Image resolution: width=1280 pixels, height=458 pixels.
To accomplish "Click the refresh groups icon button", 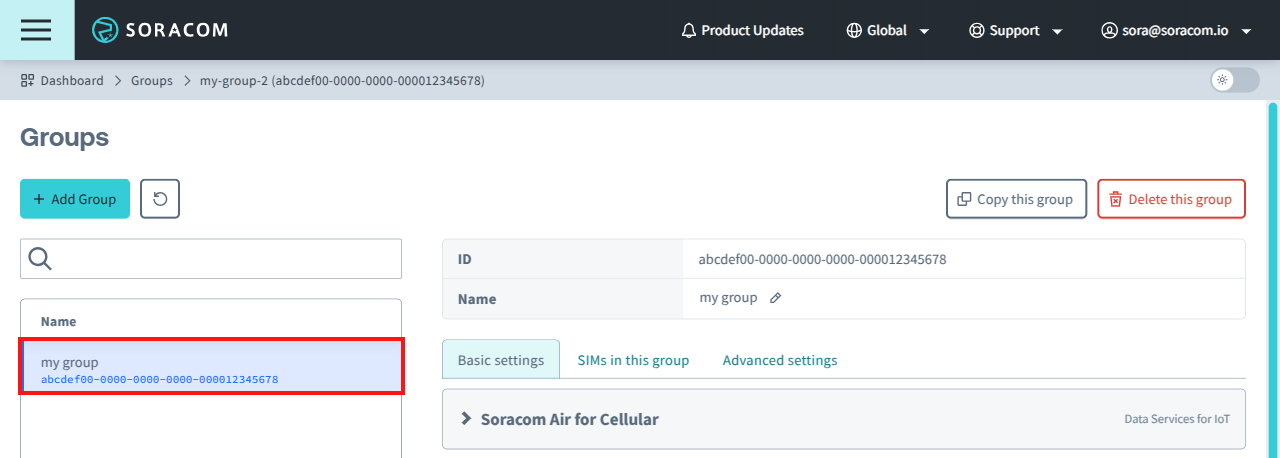I will tap(160, 199).
